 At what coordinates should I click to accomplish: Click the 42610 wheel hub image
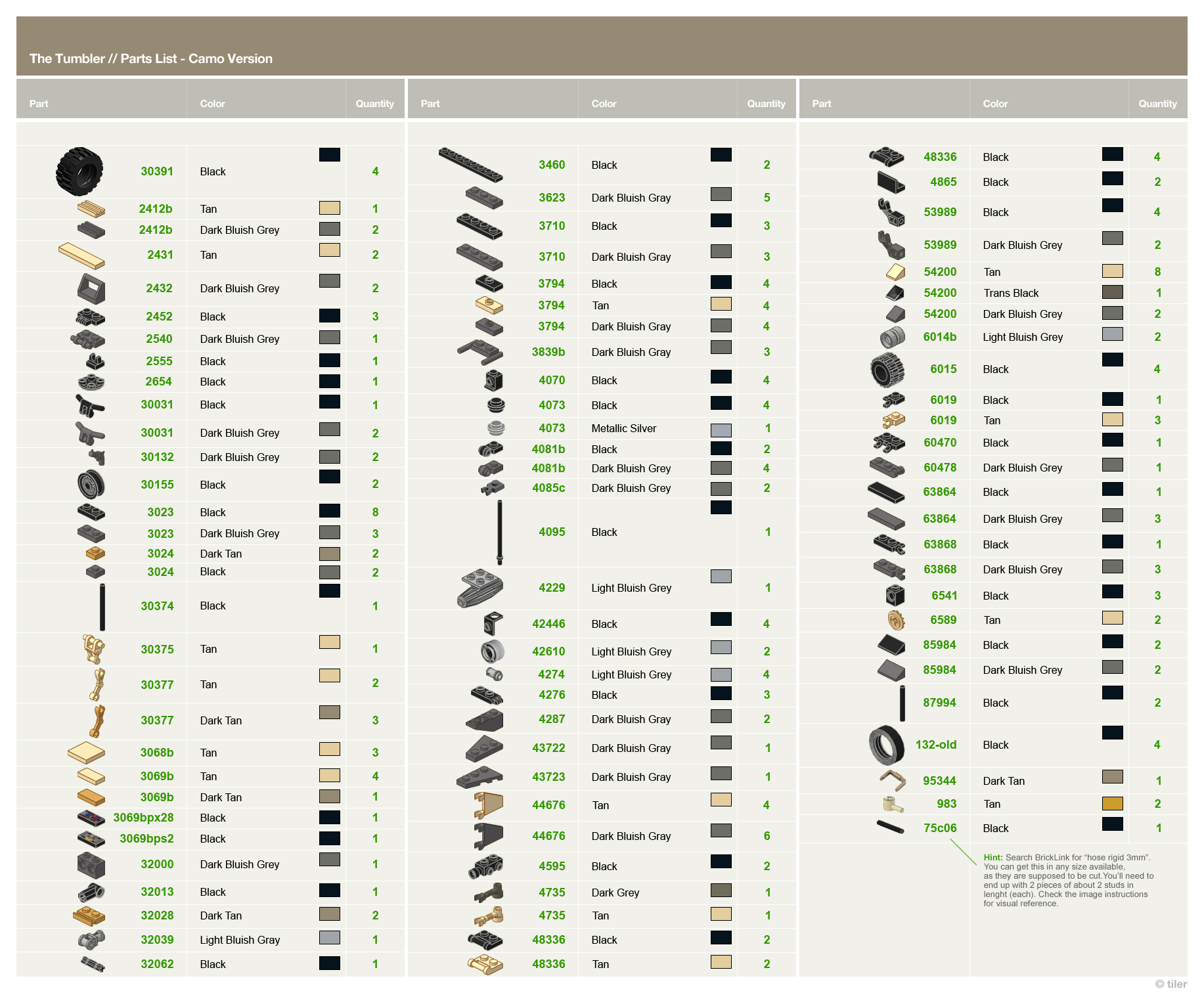point(493,651)
